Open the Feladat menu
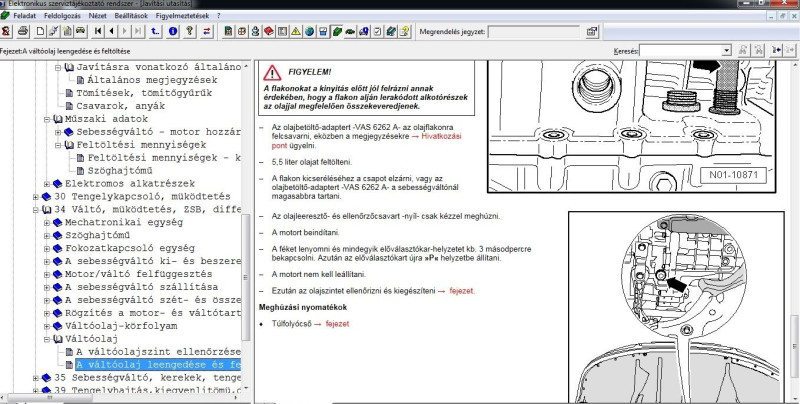 [x=24, y=16]
